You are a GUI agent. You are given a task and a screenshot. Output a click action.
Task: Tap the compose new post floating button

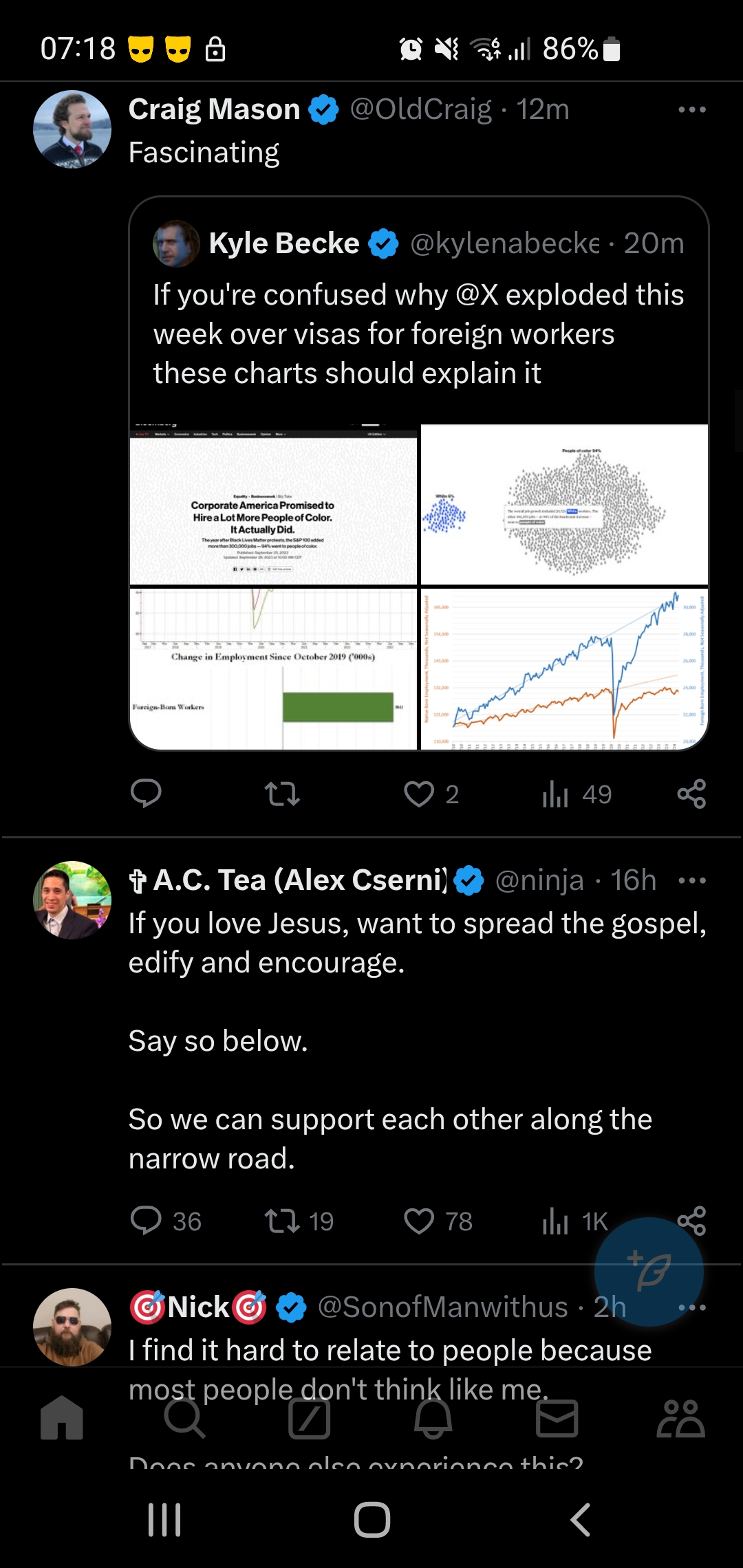tap(649, 1272)
